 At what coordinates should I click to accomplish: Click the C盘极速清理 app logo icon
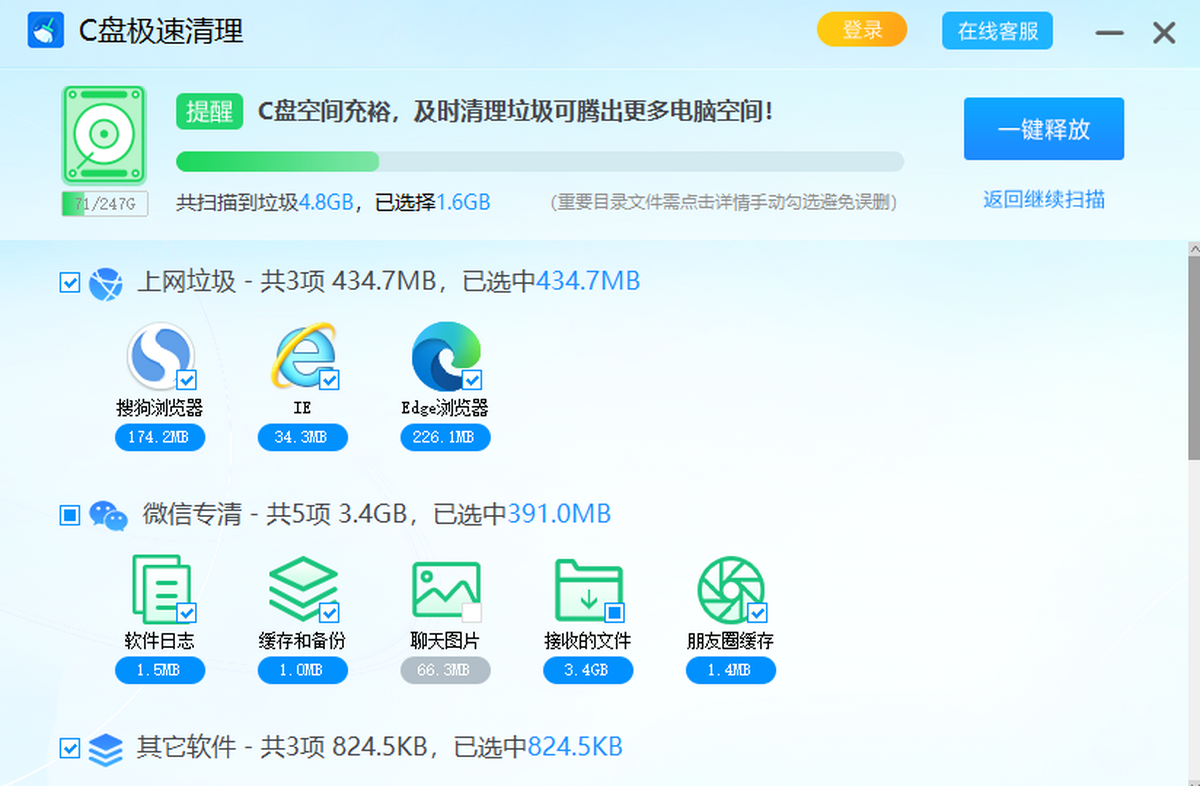coord(46,31)
